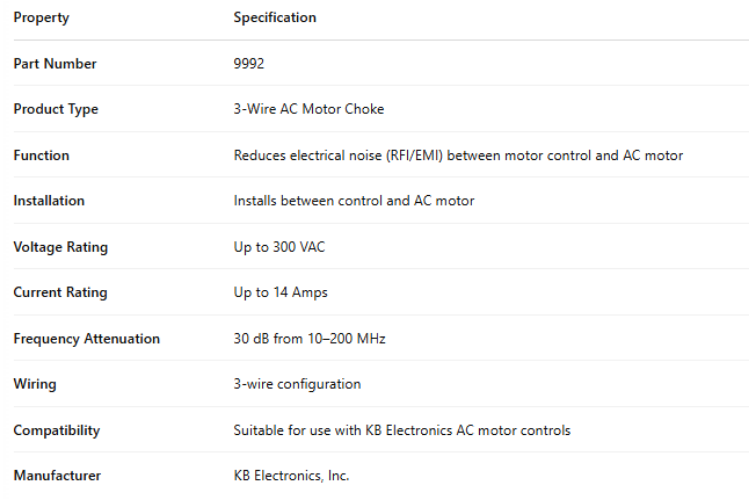
Task: Select the Product Type label
Action: (x=56, y=110)
